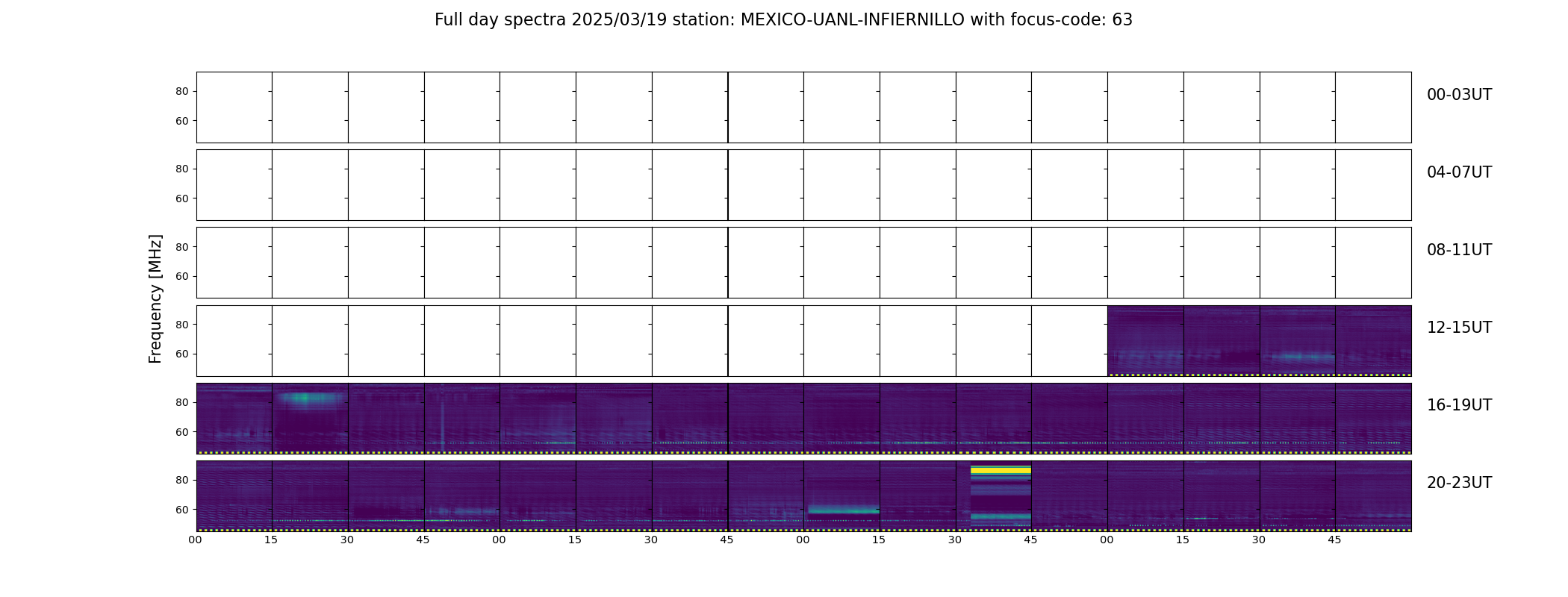Click the bright yellow band in the 20-23UT spectrum
1568x597 pixels.
coord(1001,470)
